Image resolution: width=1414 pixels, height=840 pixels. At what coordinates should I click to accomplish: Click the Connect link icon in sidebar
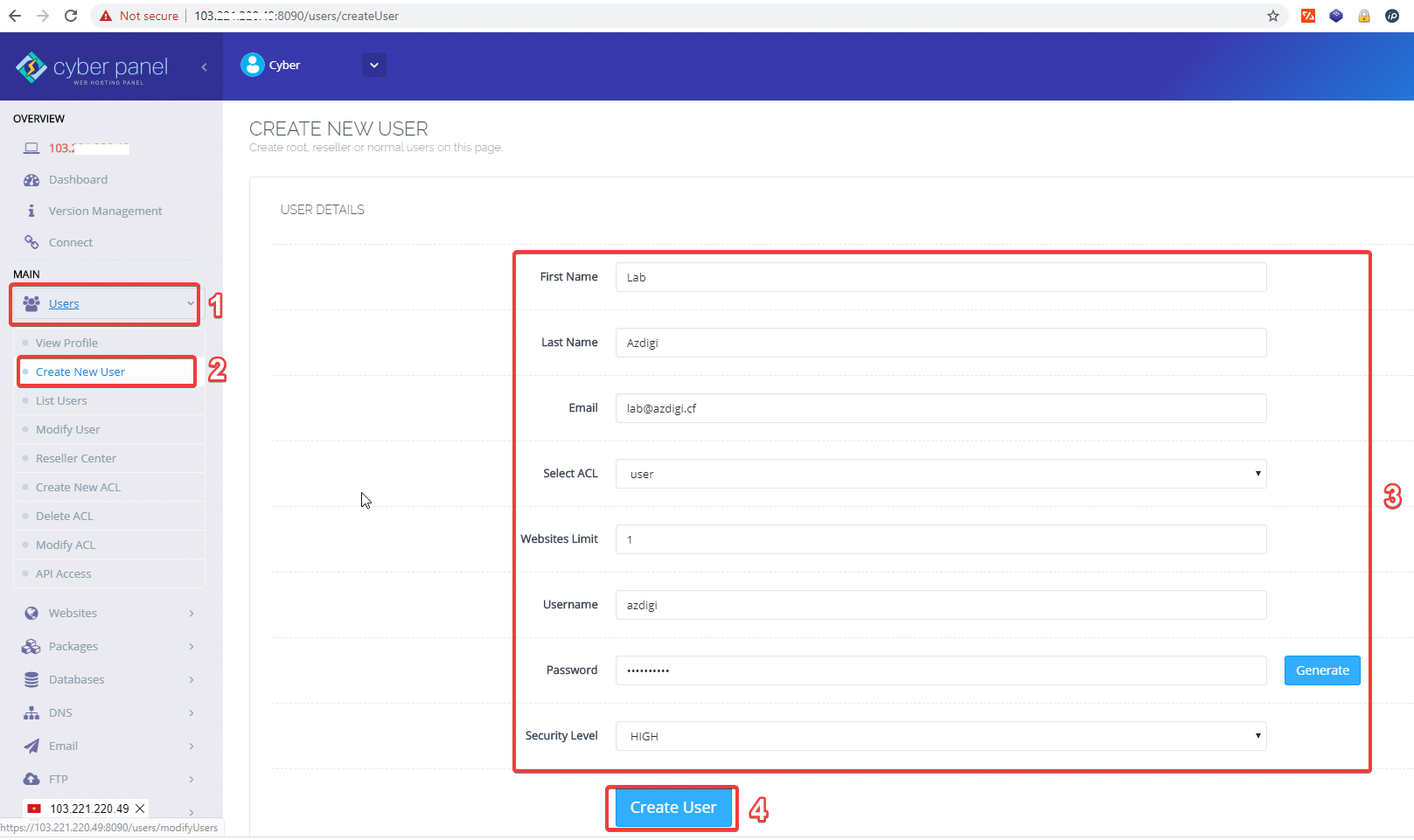coord(31,243)
